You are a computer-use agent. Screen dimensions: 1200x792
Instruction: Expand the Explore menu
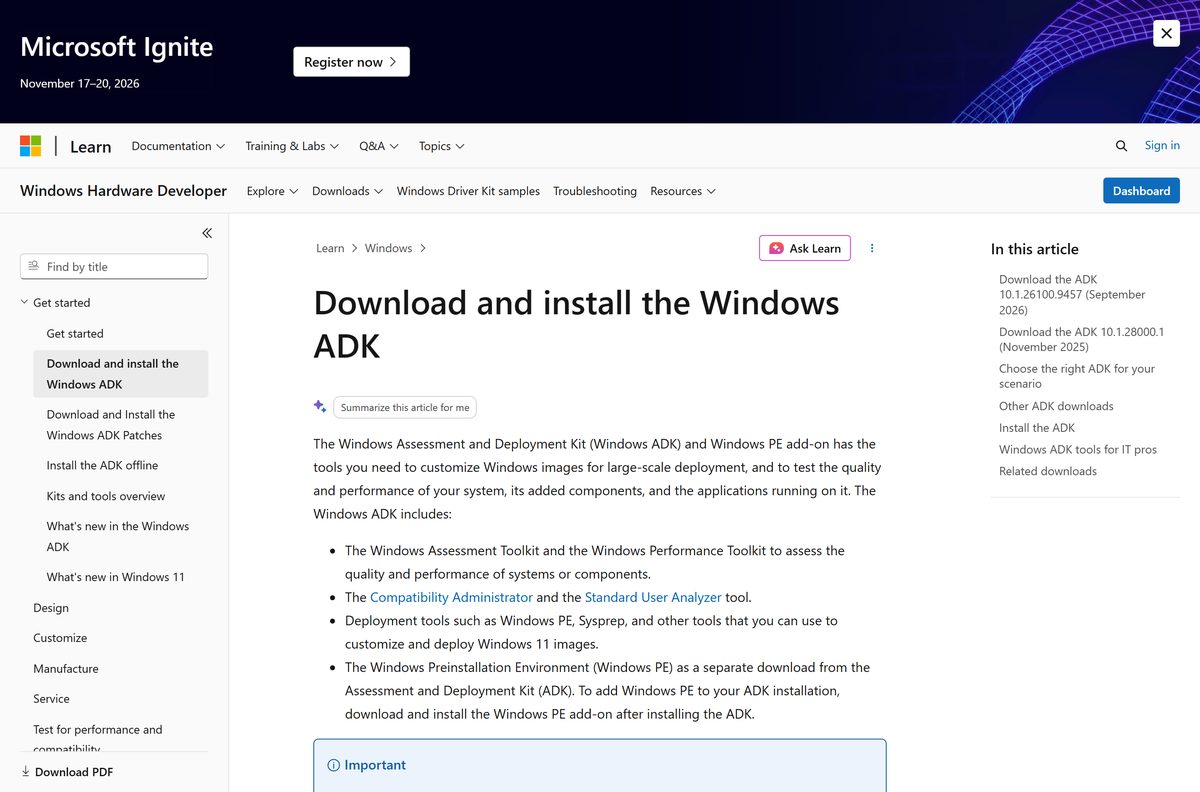point(272,191)
